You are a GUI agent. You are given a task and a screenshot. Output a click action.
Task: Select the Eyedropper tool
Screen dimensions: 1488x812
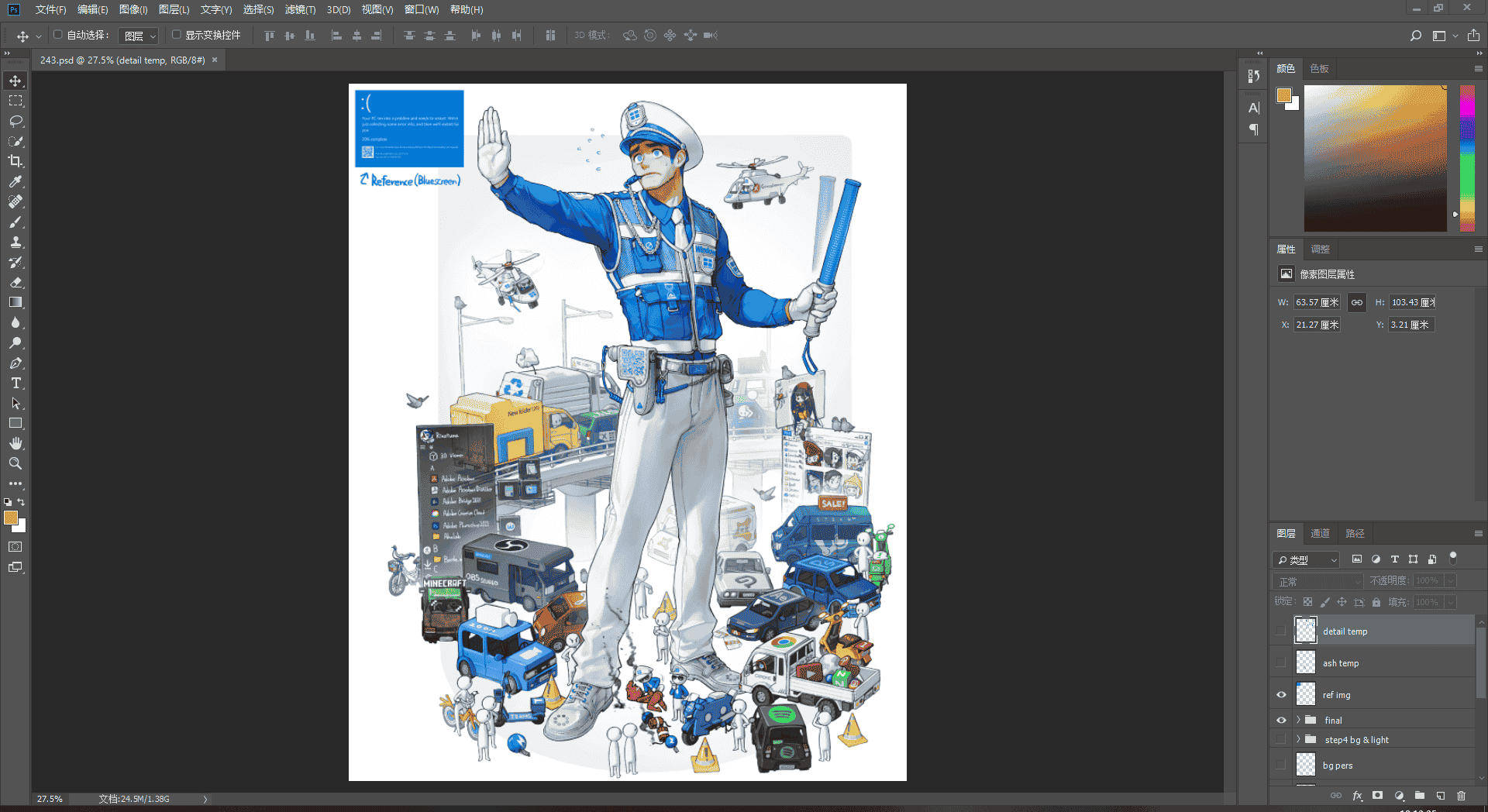click(x=15, y=181)
